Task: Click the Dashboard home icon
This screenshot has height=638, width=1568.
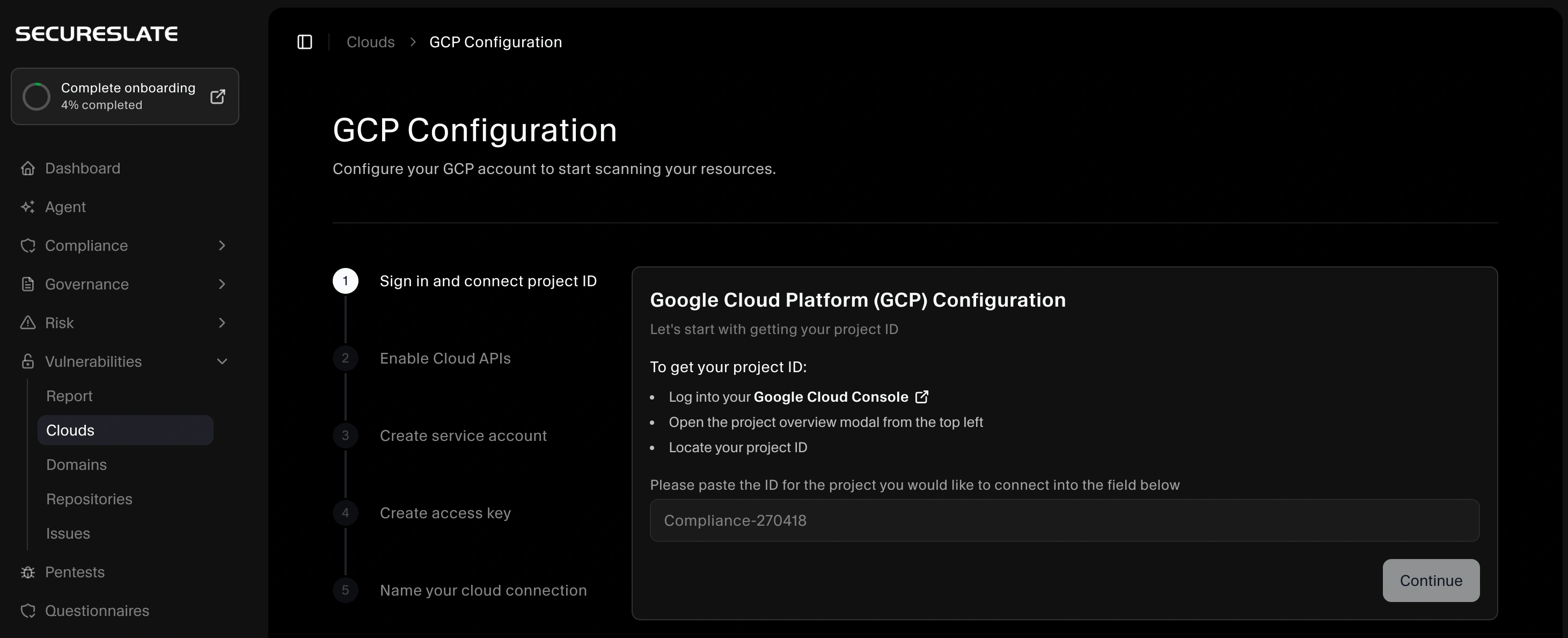Action: click(x=28, y=168)
